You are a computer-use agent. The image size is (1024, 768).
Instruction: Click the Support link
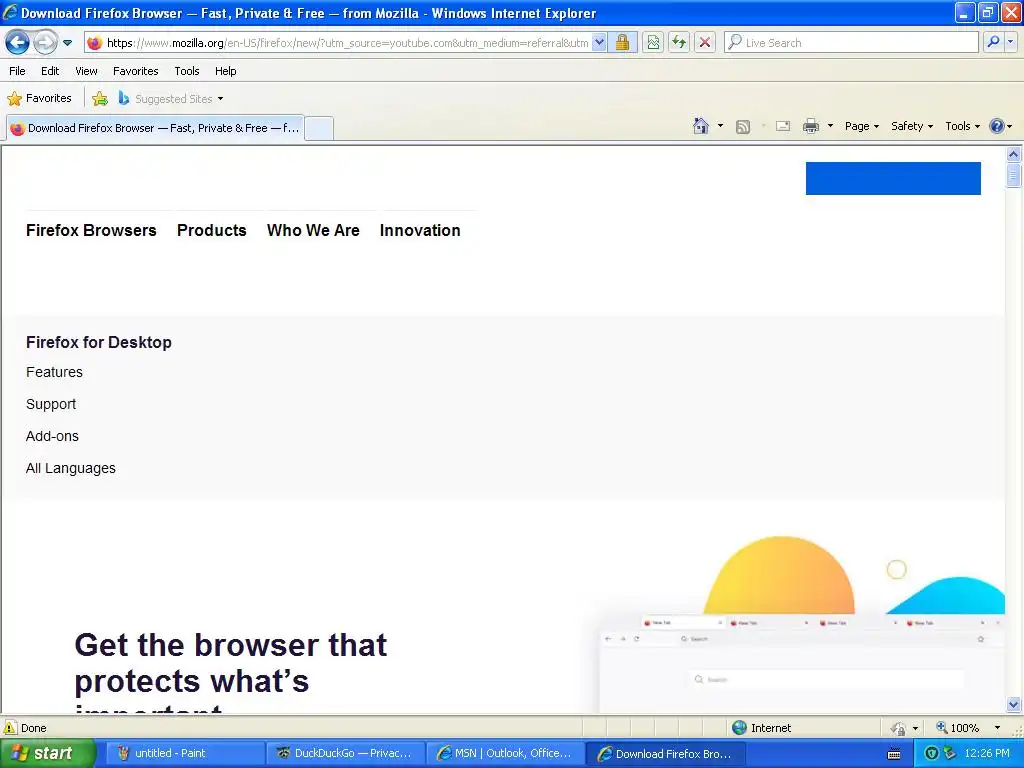(51, 404)
